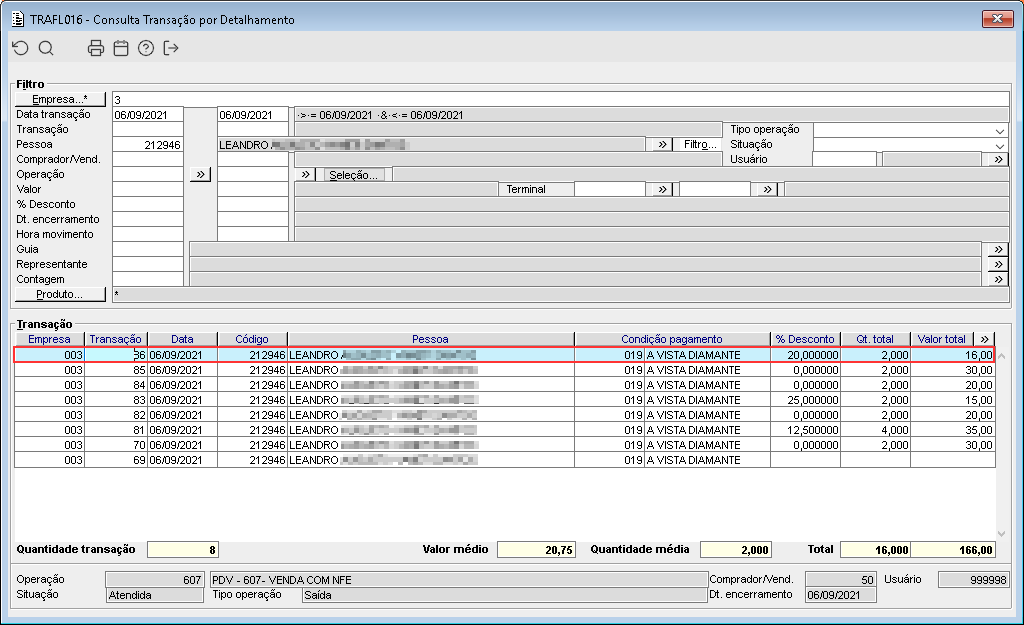Open the Pessoa lookup arrow button
The image size is (1024, 625).
(x=662, y=144)
